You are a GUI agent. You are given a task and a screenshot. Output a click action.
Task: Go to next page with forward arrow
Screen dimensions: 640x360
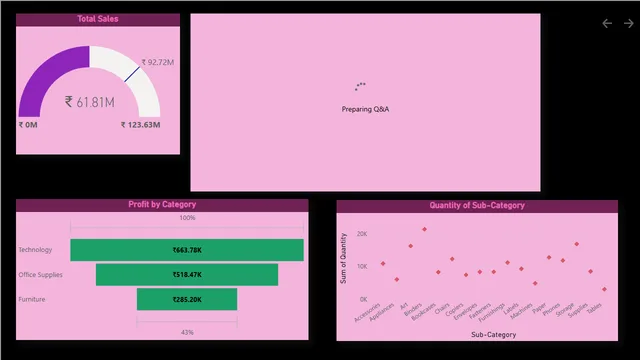(x=629, y=24)
